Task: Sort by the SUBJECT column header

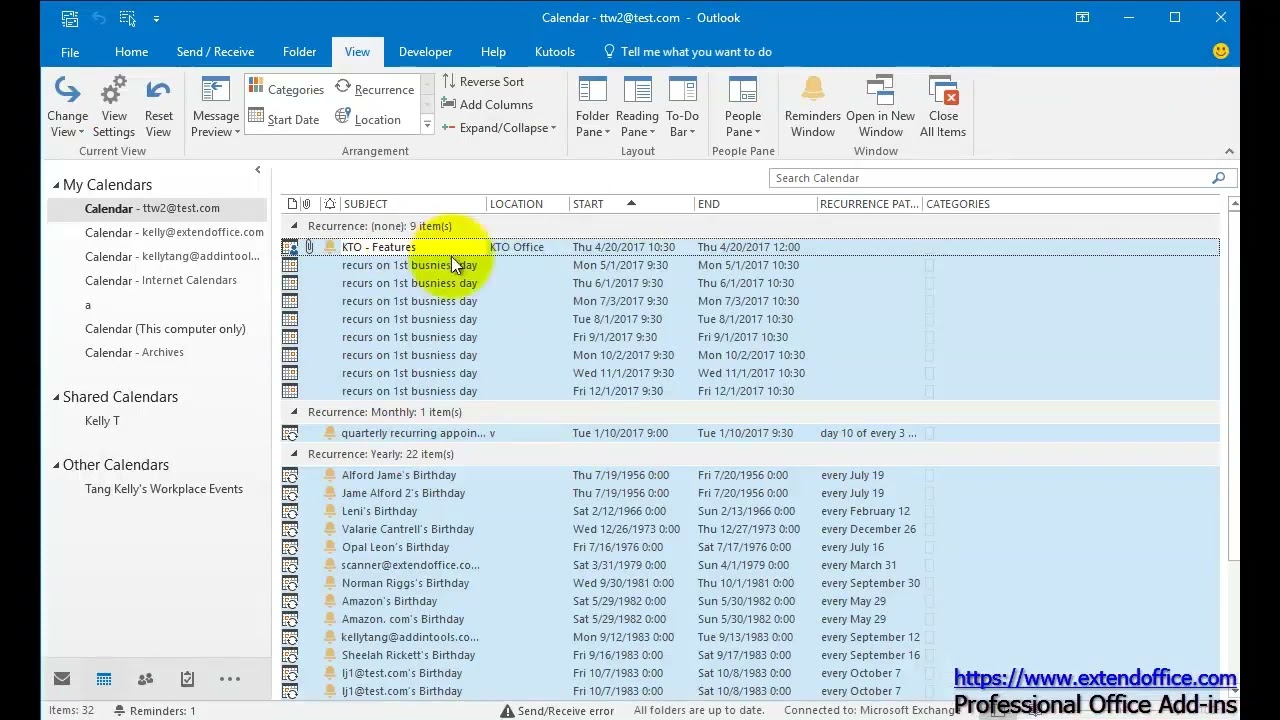Action: (x=413, y=204)
